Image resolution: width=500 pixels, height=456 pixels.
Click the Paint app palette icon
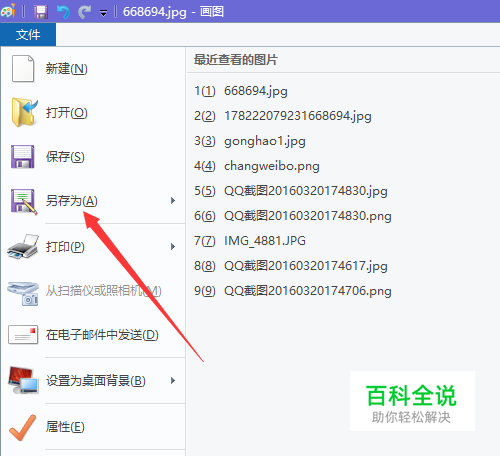pyautogui.click(x=8, y=11)
